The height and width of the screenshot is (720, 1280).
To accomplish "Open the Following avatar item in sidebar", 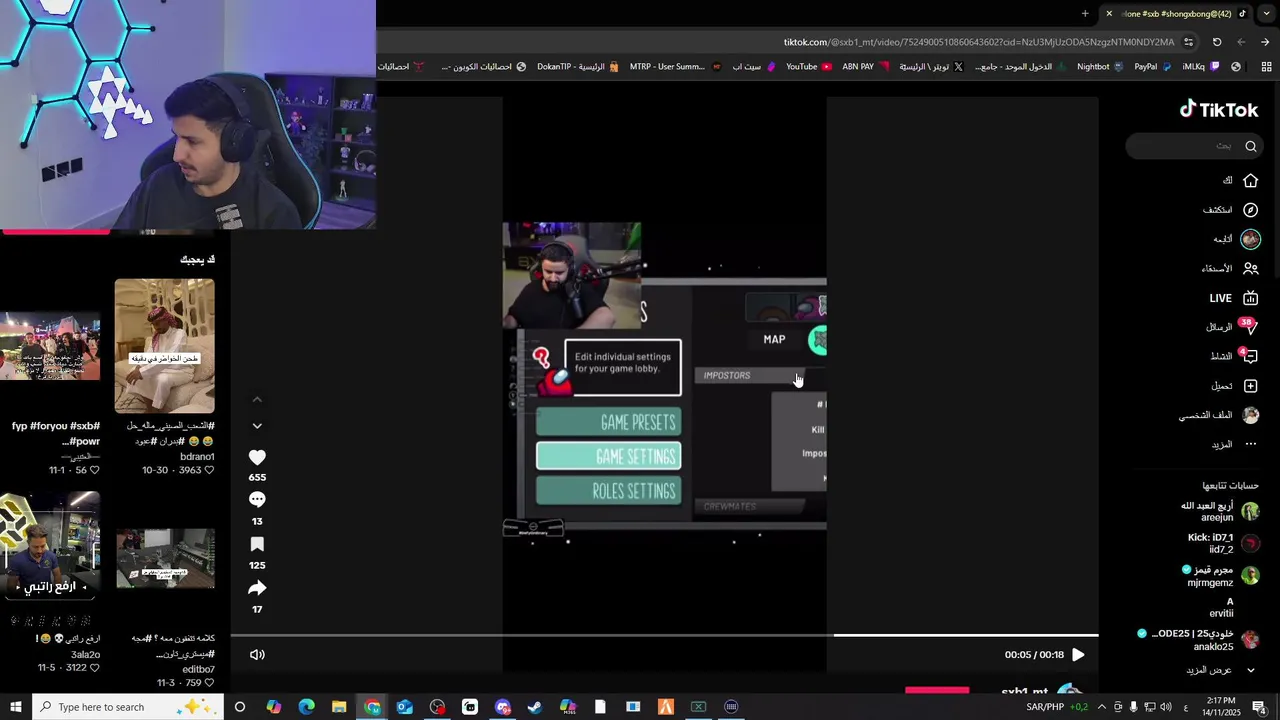I will pos(1250,239).
